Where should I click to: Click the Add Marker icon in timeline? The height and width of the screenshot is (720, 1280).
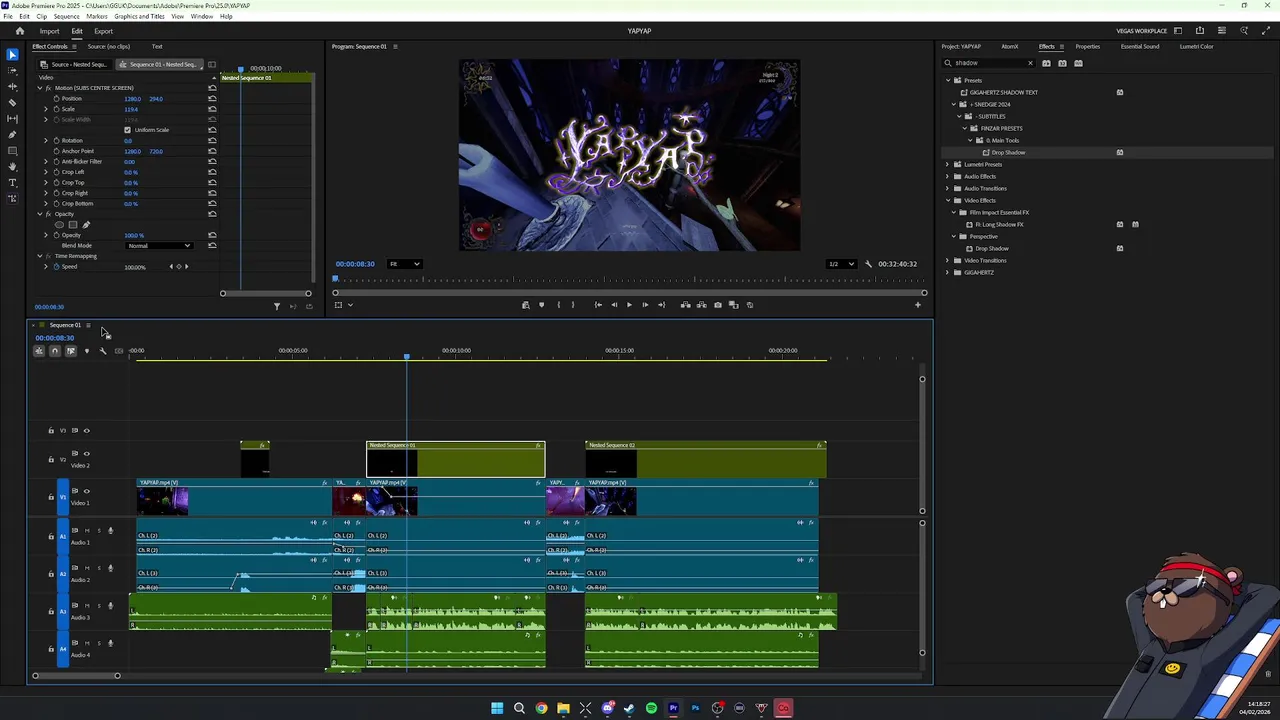pyautogui.click(x=86, y=351)
